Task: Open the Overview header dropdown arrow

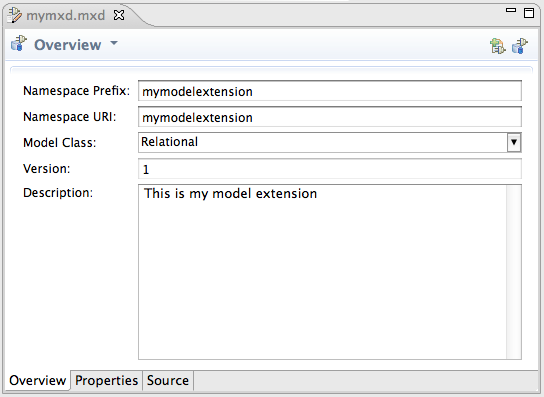Action: pyautogui.click(x=114, y=43)
